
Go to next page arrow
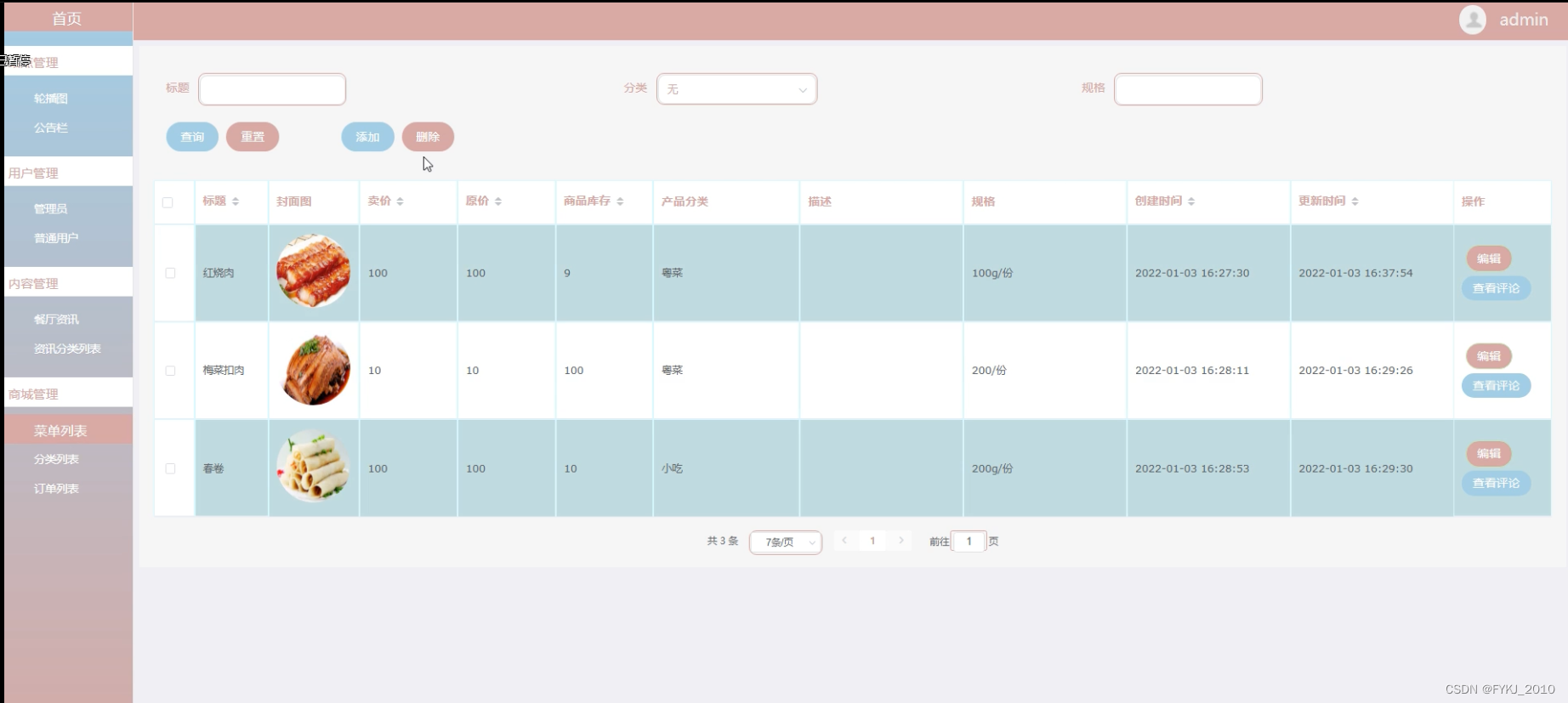(x=901, y=541)
